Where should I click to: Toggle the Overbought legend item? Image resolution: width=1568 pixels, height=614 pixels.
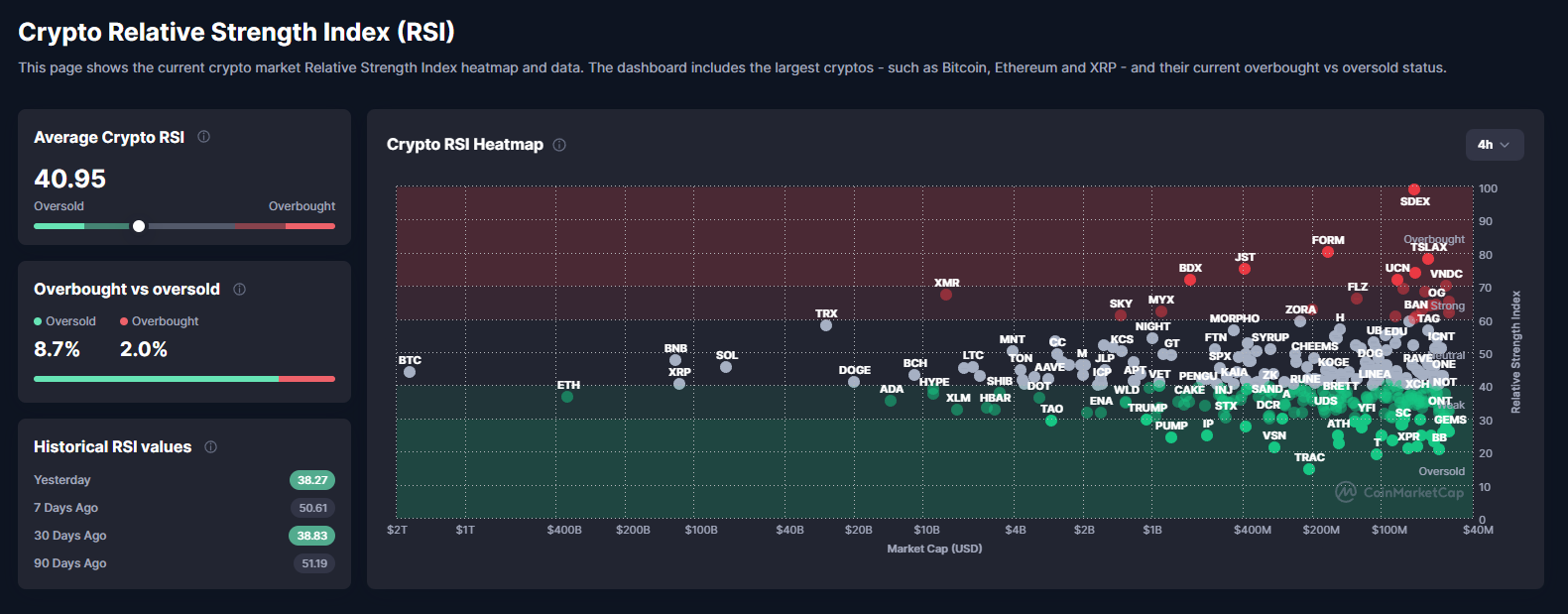pos(160,321)
